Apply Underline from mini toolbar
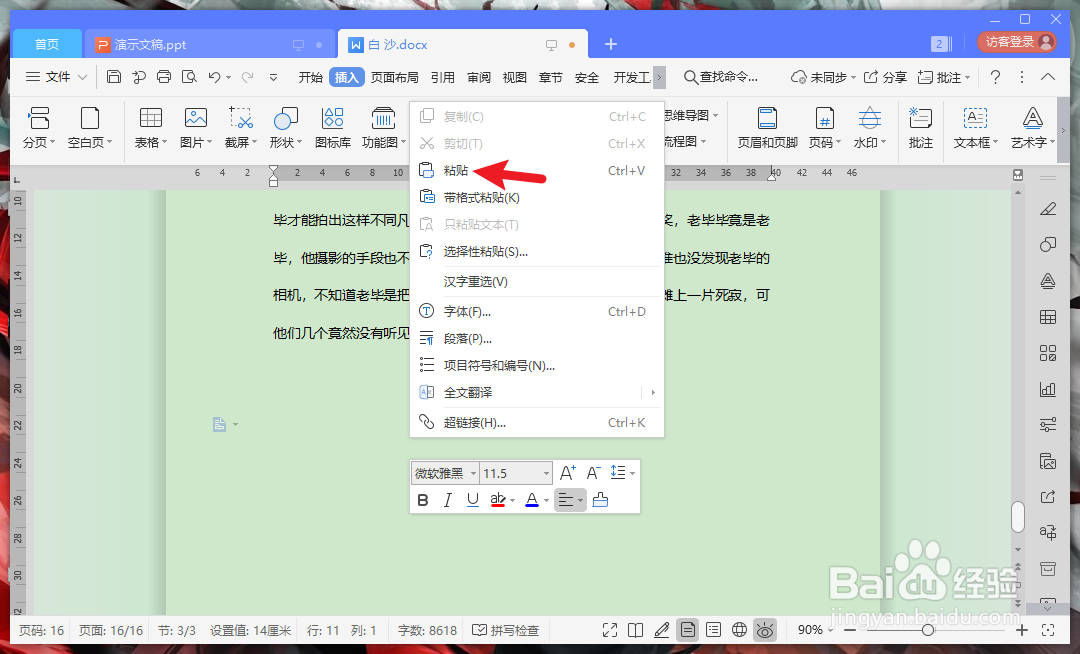Image resolution: width=1080 pixels, height=654 pixels. (472, 500)
